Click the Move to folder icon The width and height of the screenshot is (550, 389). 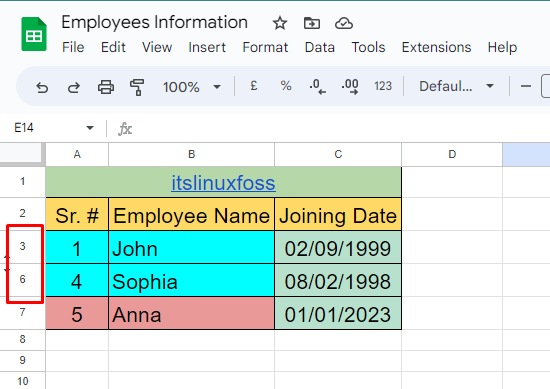pyautogui.click(x=311, y=24)
